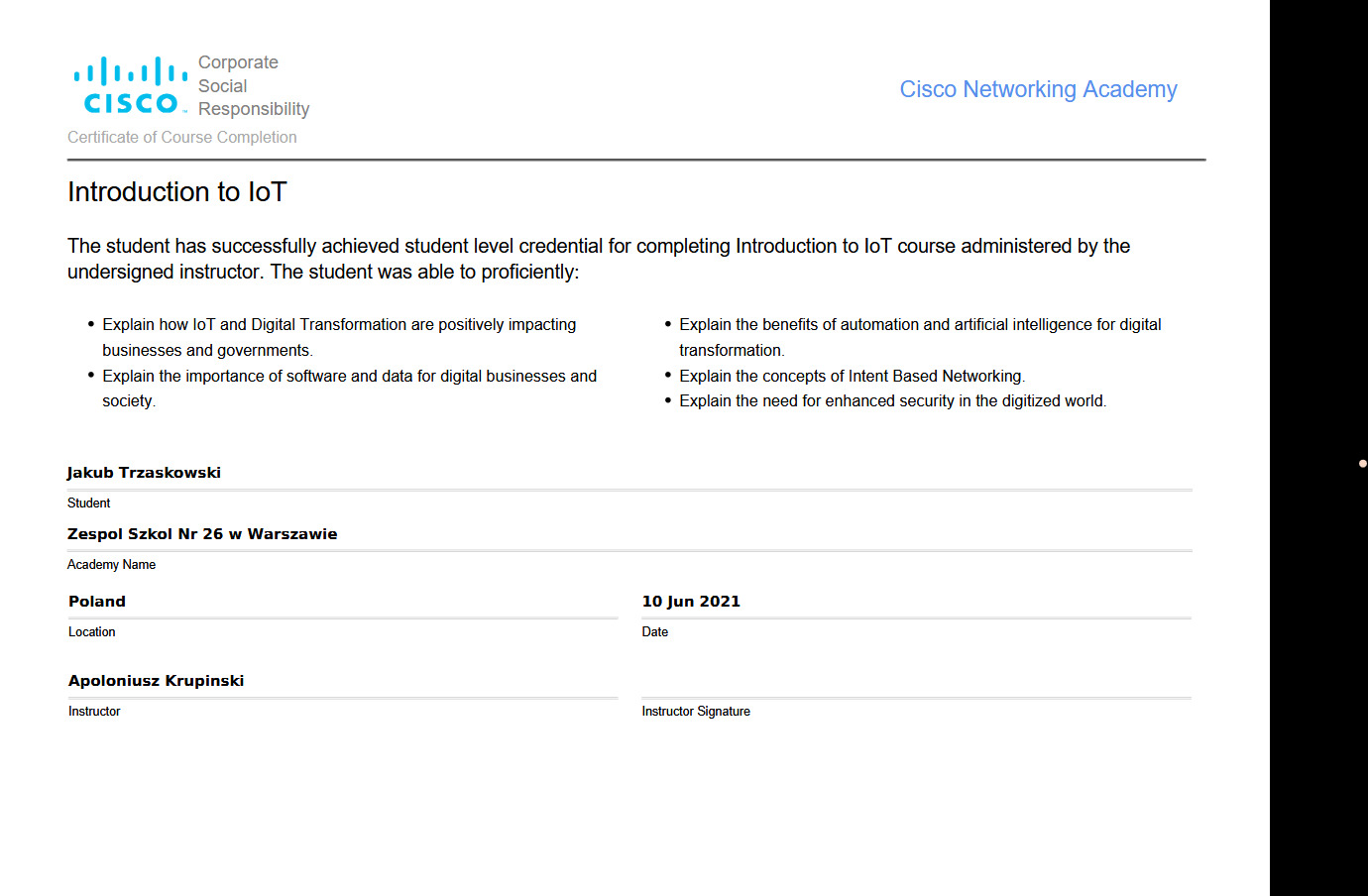
Task: Click the Academy Name label
Action: (x=111, y=564)
